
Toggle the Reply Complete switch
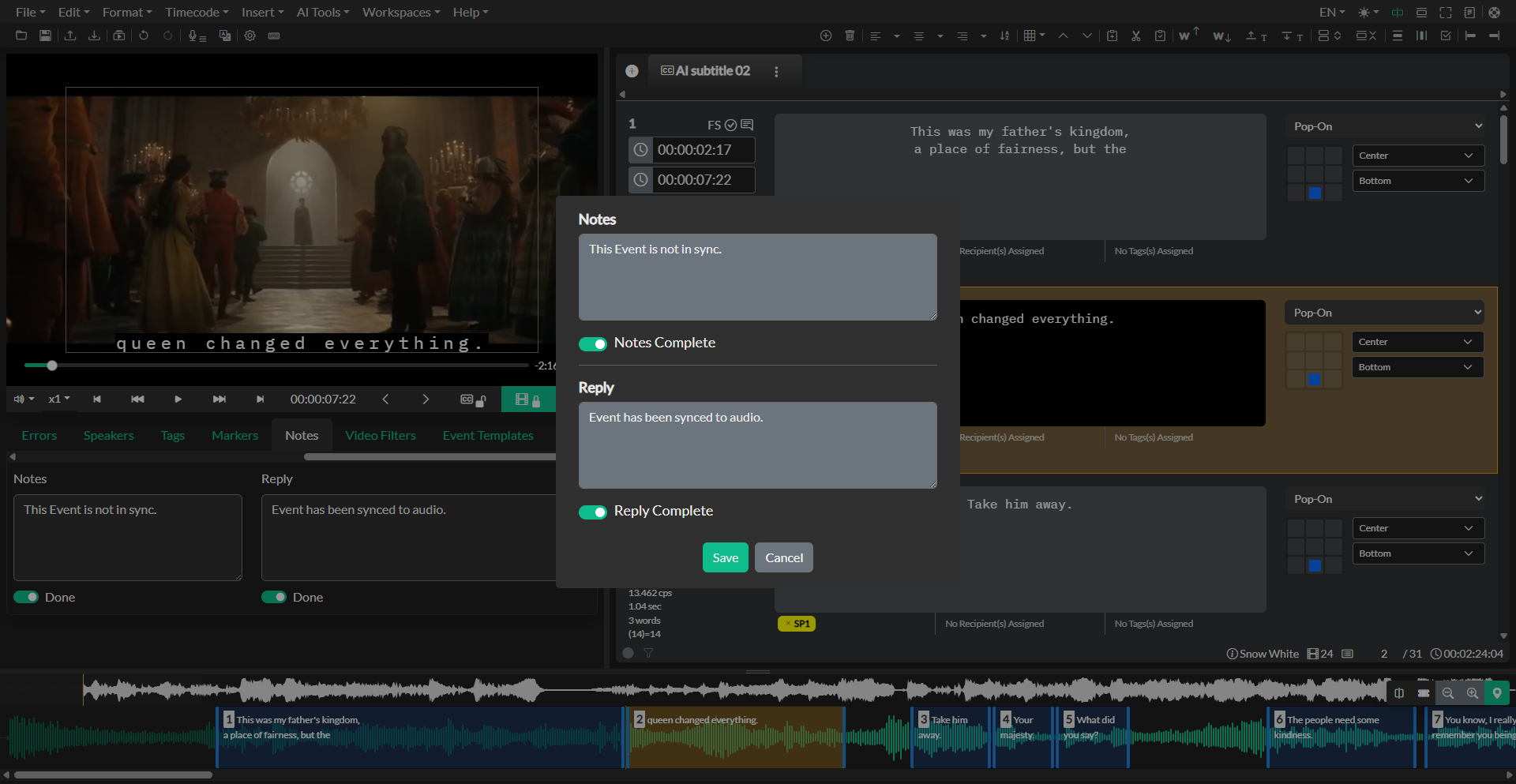592,512
